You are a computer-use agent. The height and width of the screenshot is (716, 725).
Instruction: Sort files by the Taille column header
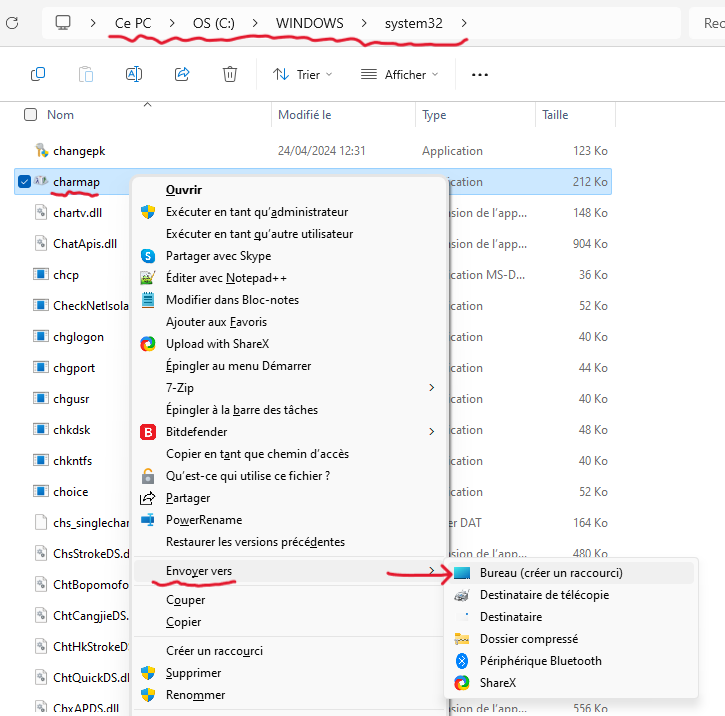tap(555, 115)
